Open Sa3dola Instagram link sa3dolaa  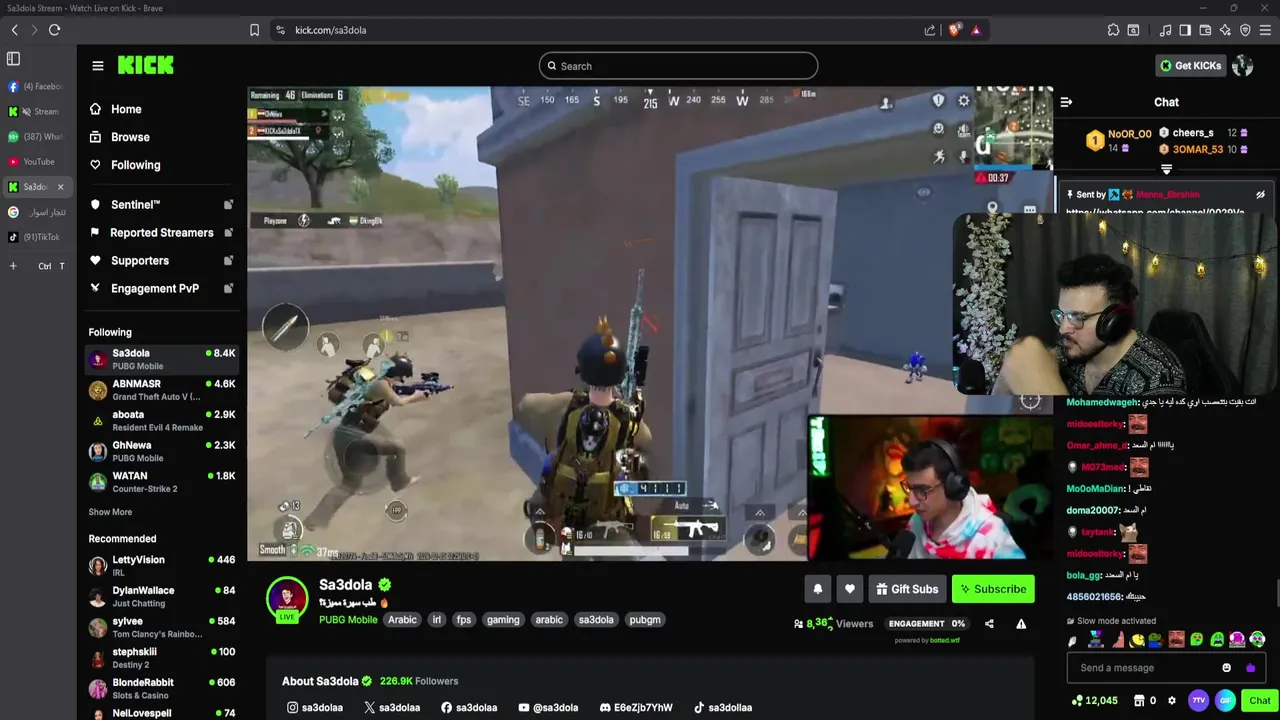pyautogui.click(x=315, y=708)
